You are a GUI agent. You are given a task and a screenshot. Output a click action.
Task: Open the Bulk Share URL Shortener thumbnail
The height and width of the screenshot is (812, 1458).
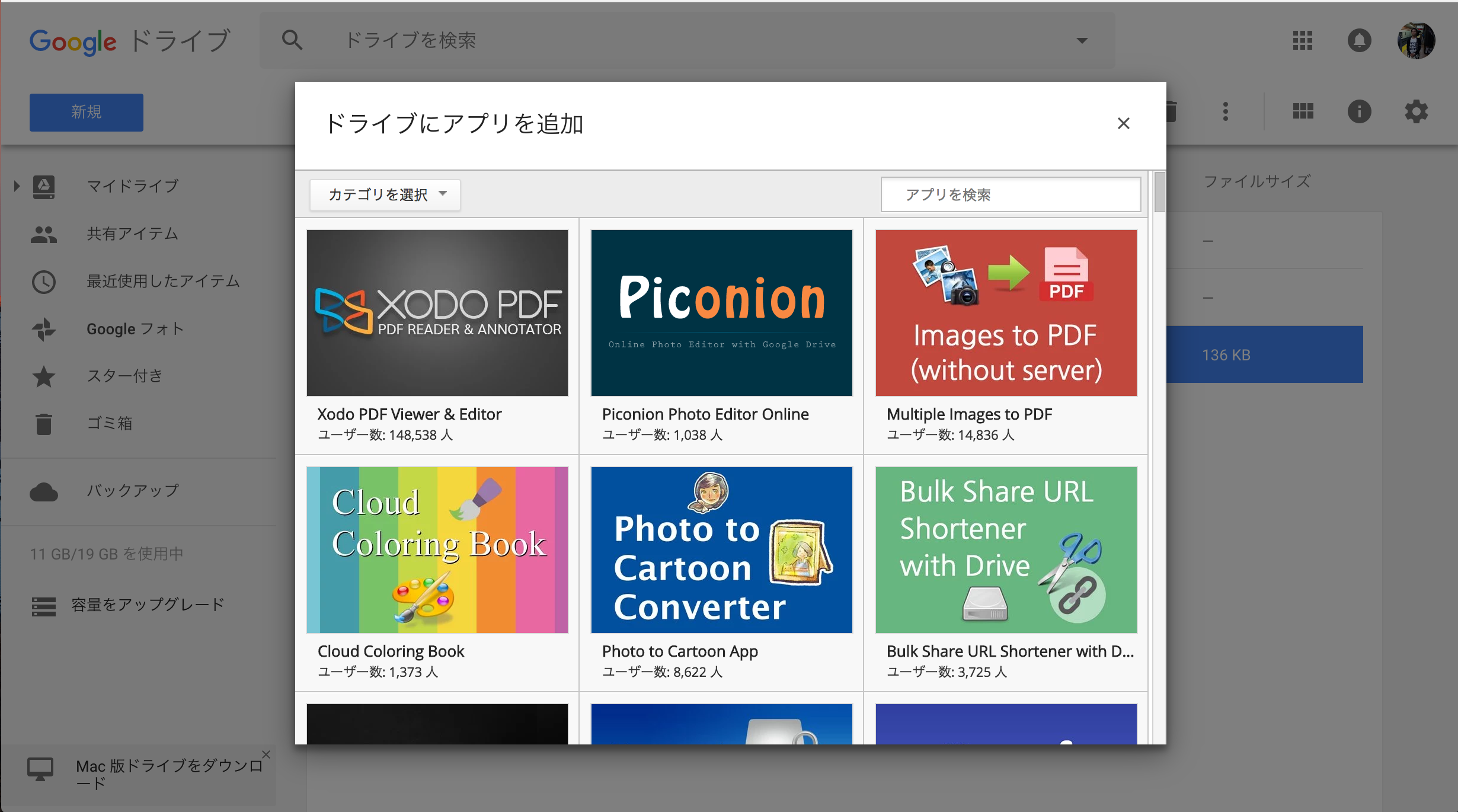point(1006,550)
